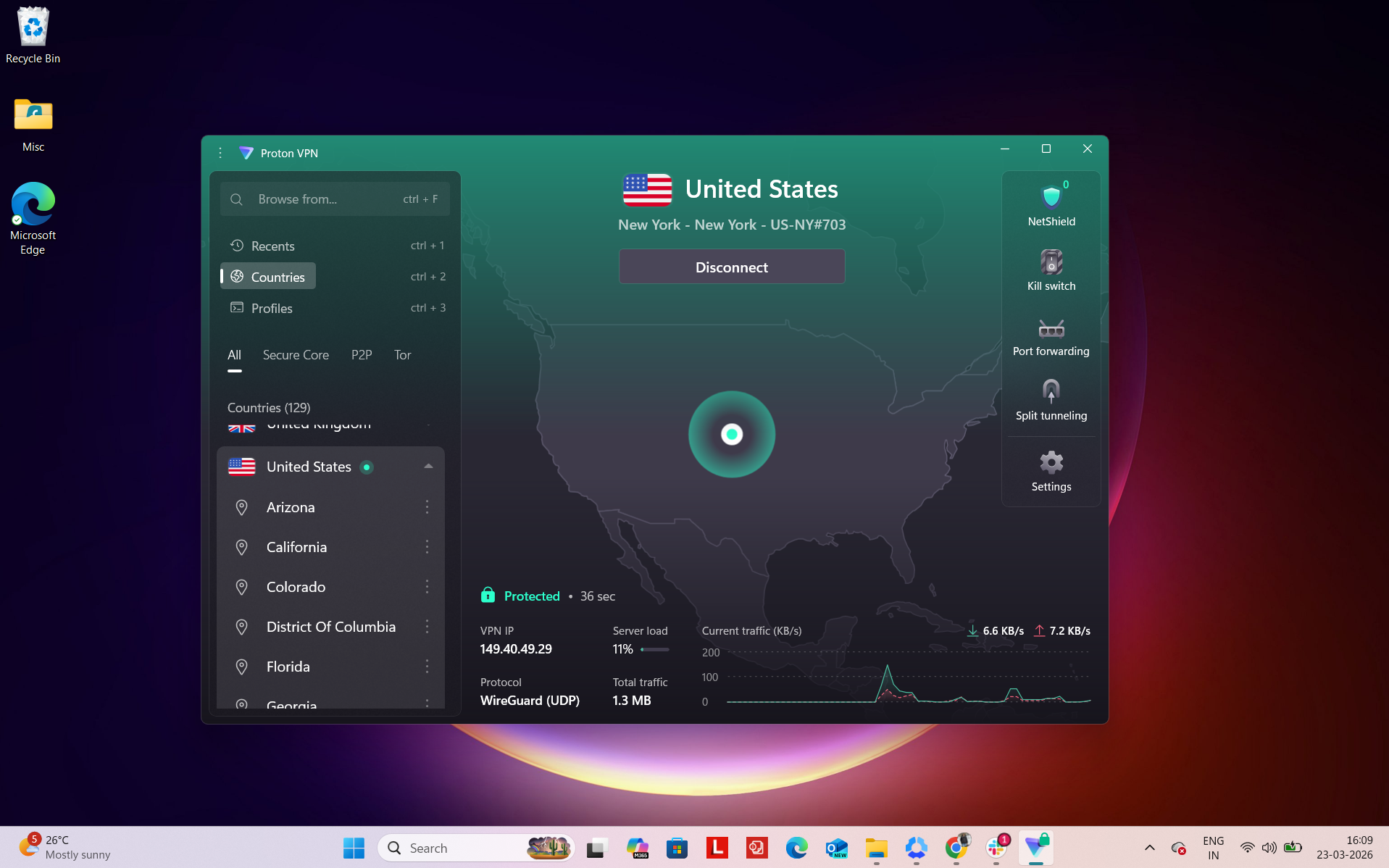
Task: Open Colorado more options menu
Action: coord(427,587)
